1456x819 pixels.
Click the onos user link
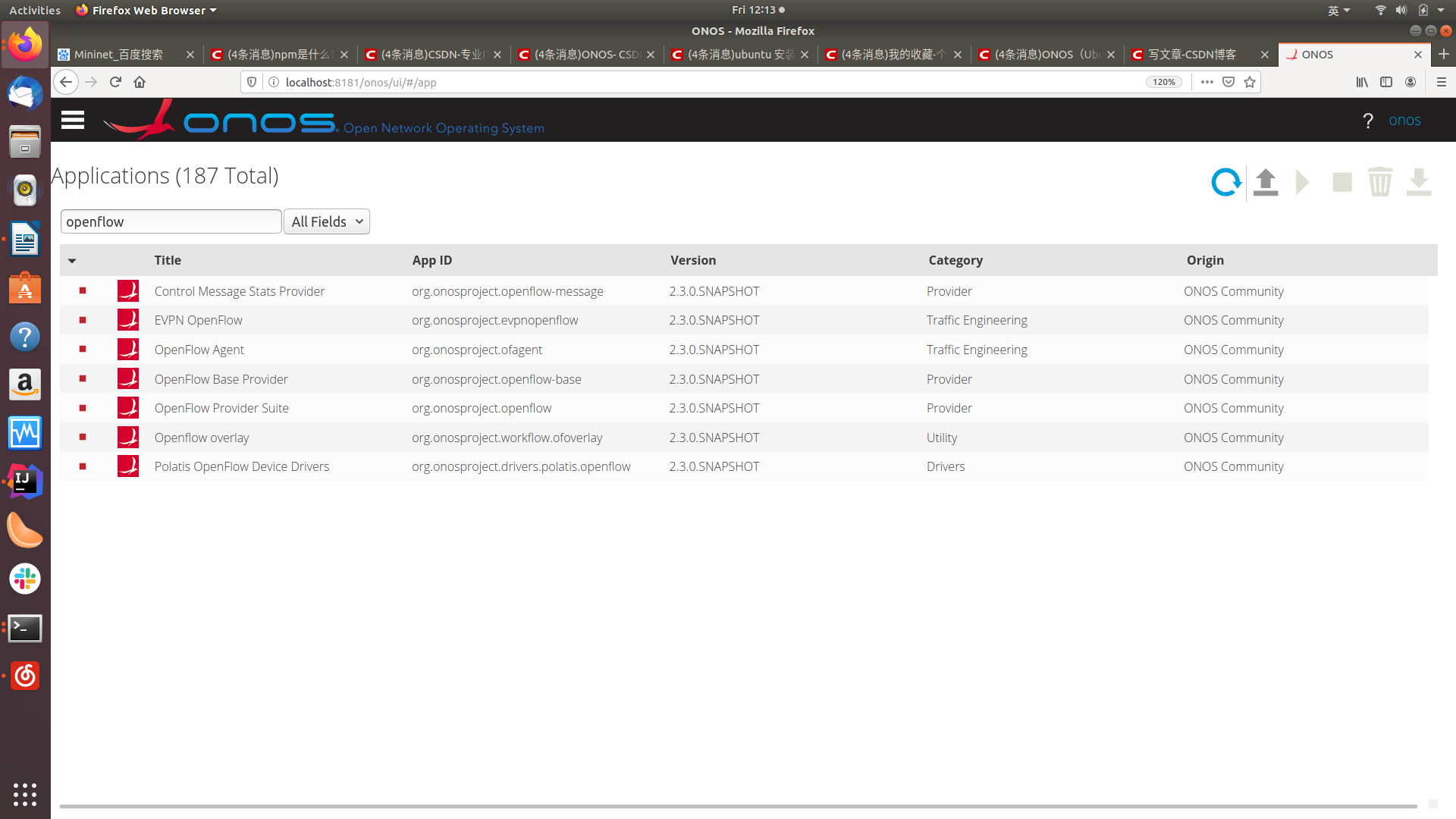pyautogui.click(x=1404, y=121)
